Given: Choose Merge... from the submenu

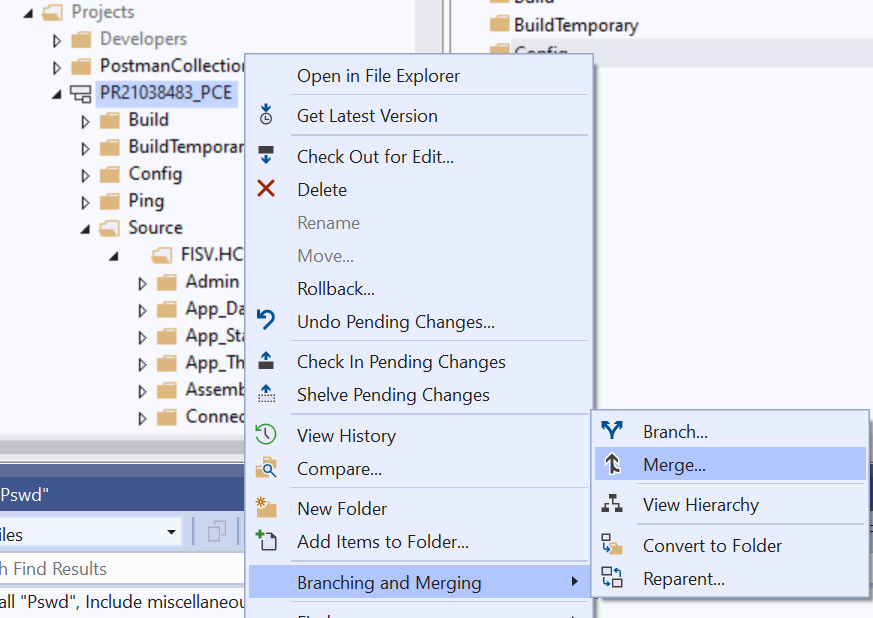Looking at the screenshot, I should (674, 464).
